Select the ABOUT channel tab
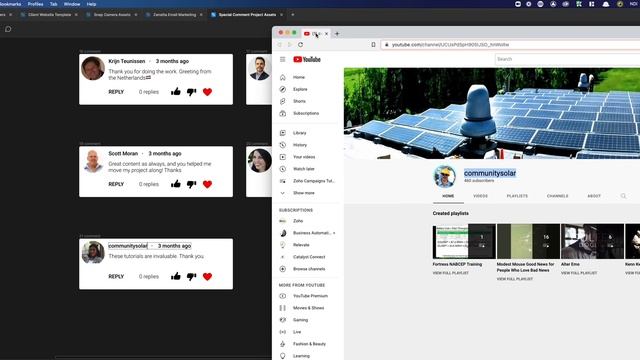 pos(594,196)
